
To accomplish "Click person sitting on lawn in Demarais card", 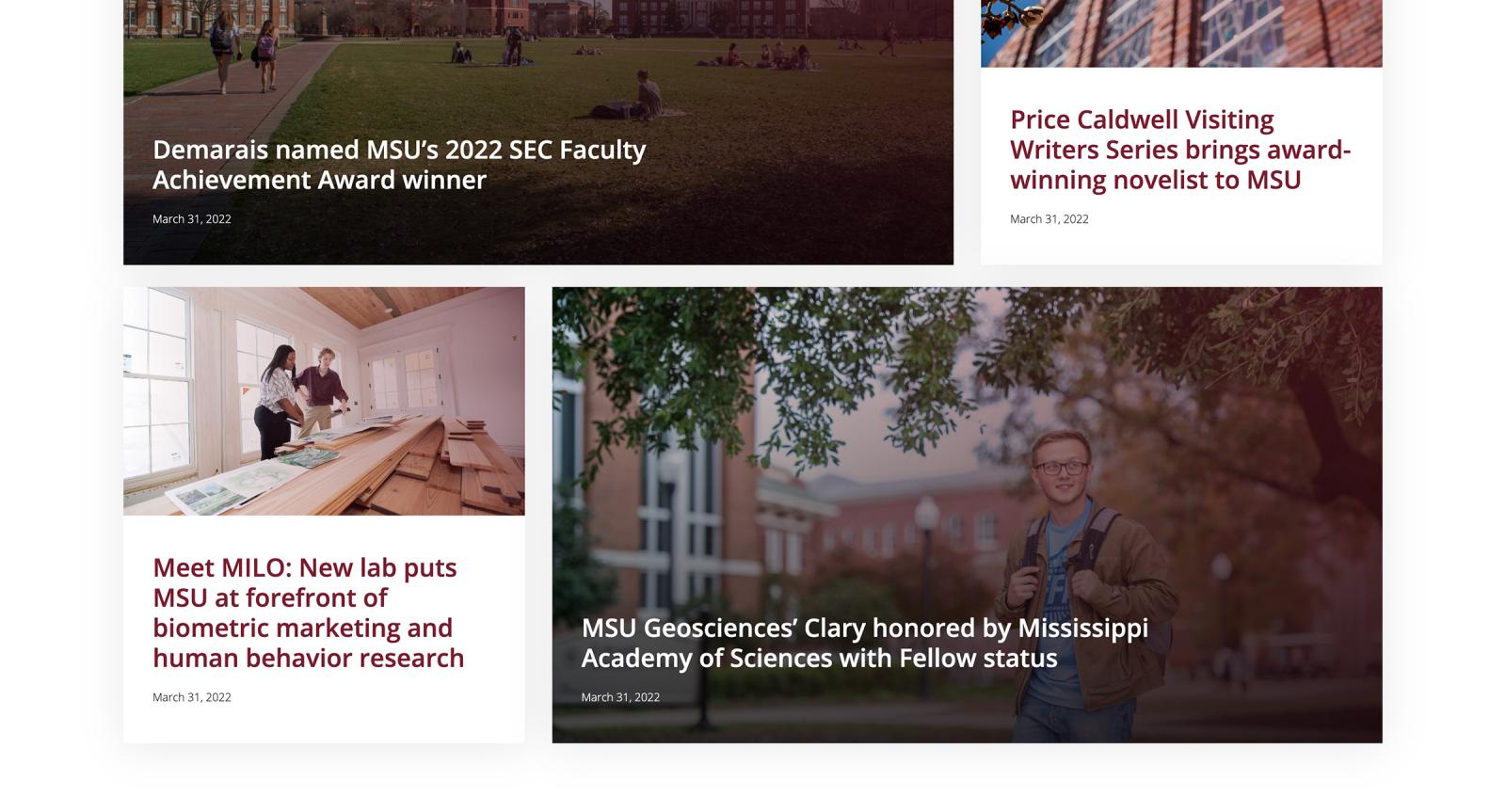I will pyautogui.click(x=646, y=98).
